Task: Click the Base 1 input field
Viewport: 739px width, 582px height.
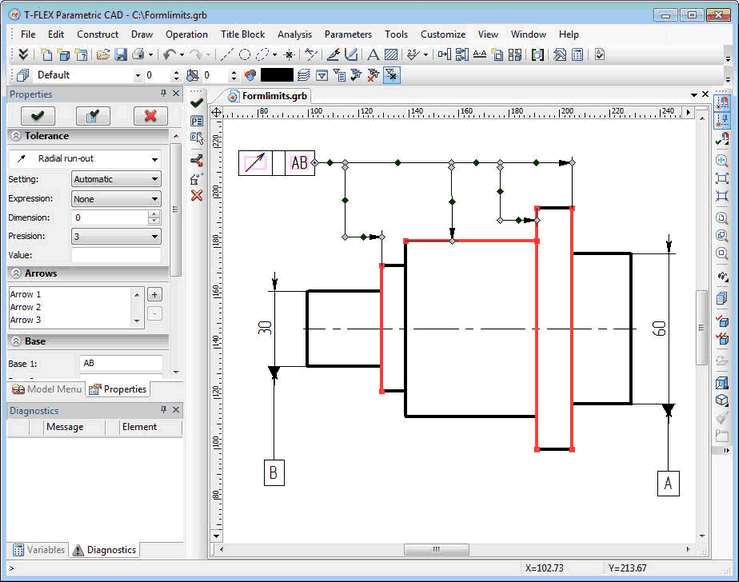Action: pos(120,363)
